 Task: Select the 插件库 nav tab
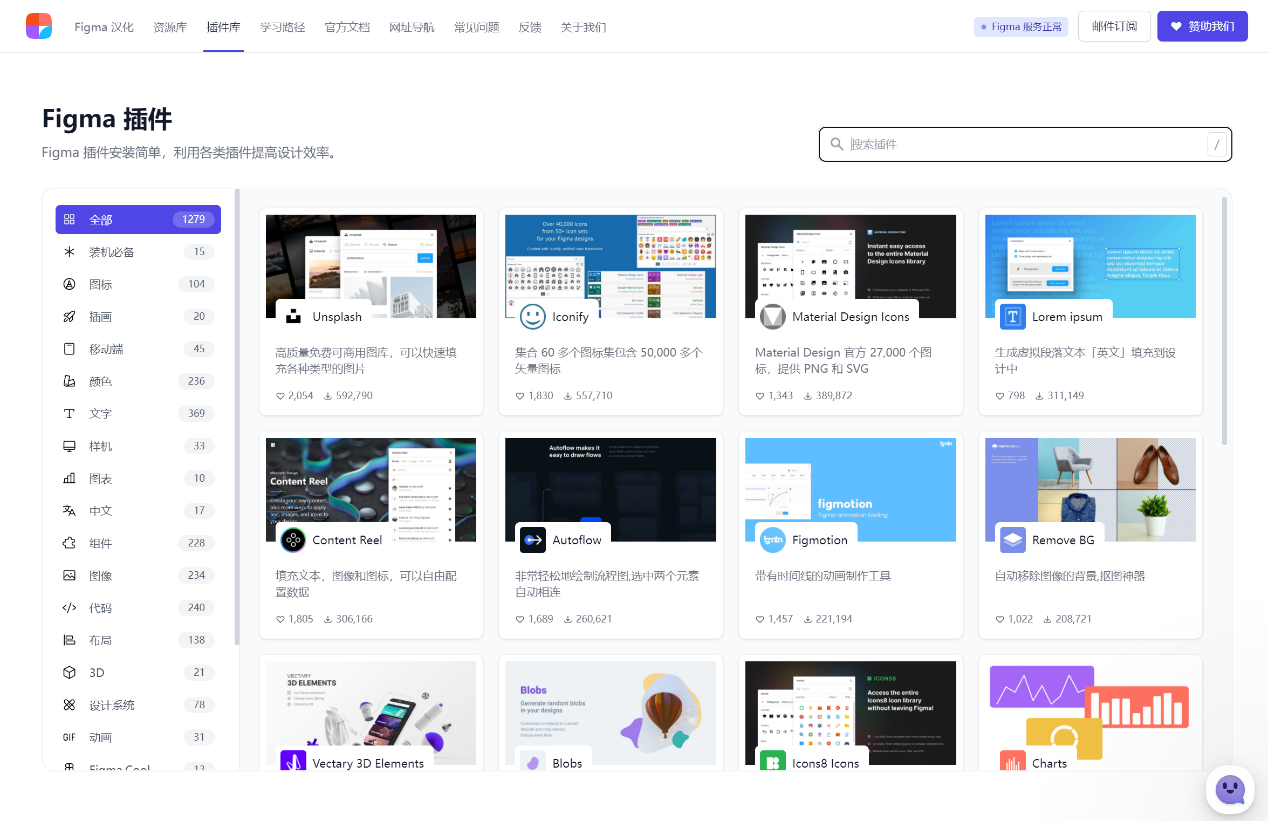pos(223,27)
